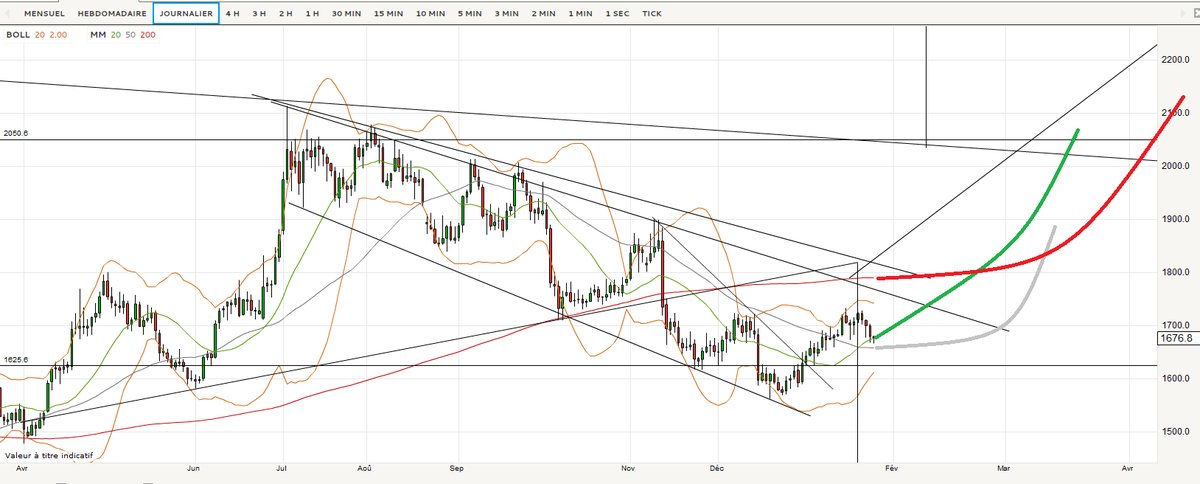Select the HEBDOMADAIRE timeframe tab
Image resolution: width=1200 pixels, height=484 pixels.
point(112,14)
